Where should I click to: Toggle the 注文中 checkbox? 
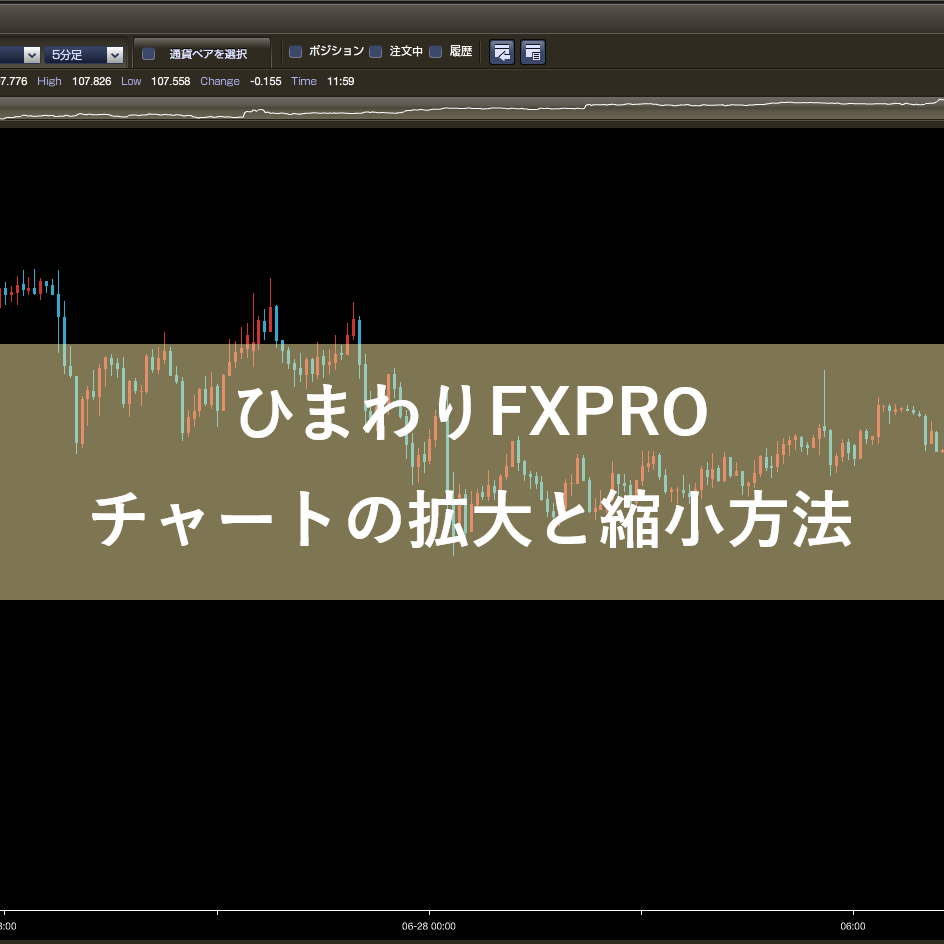coord(376,52)
